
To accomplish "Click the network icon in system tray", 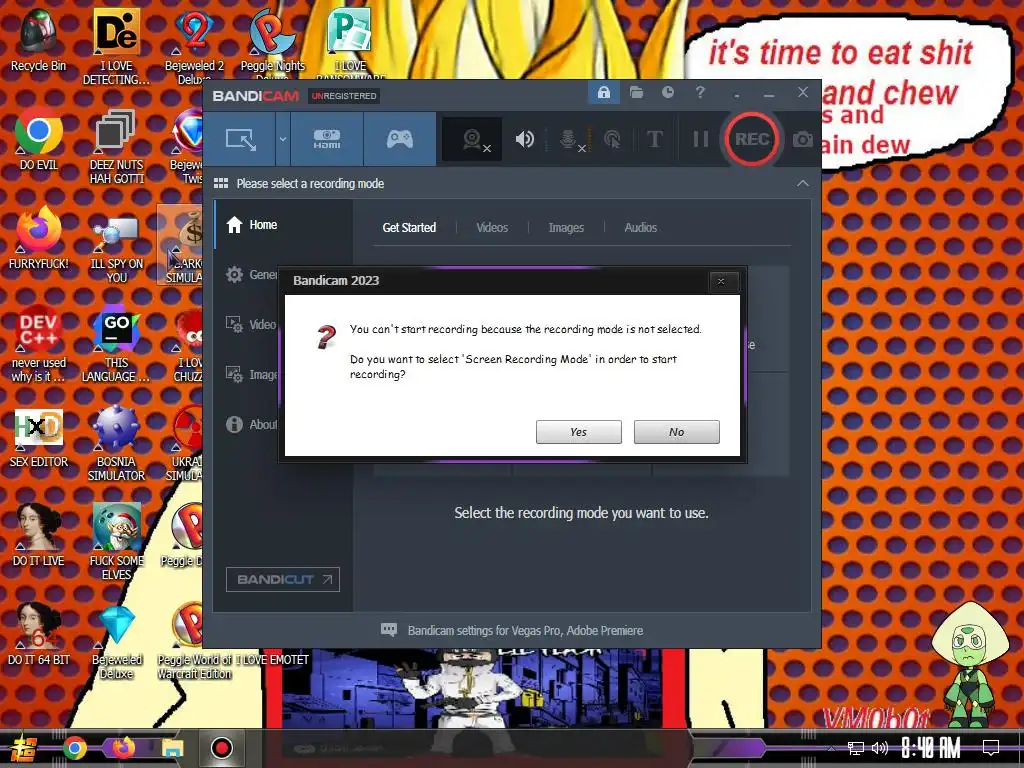I will (855, 748).
